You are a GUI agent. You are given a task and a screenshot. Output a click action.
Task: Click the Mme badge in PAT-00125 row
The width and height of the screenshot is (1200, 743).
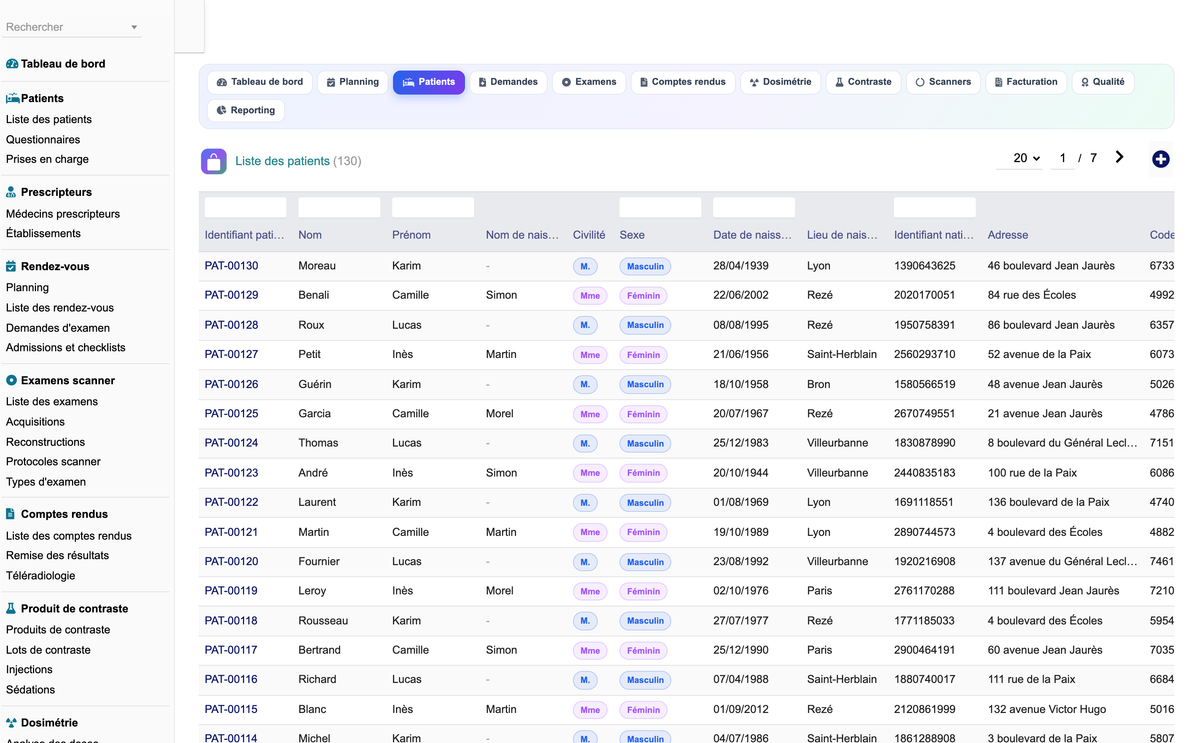click(x=590, y=414)
